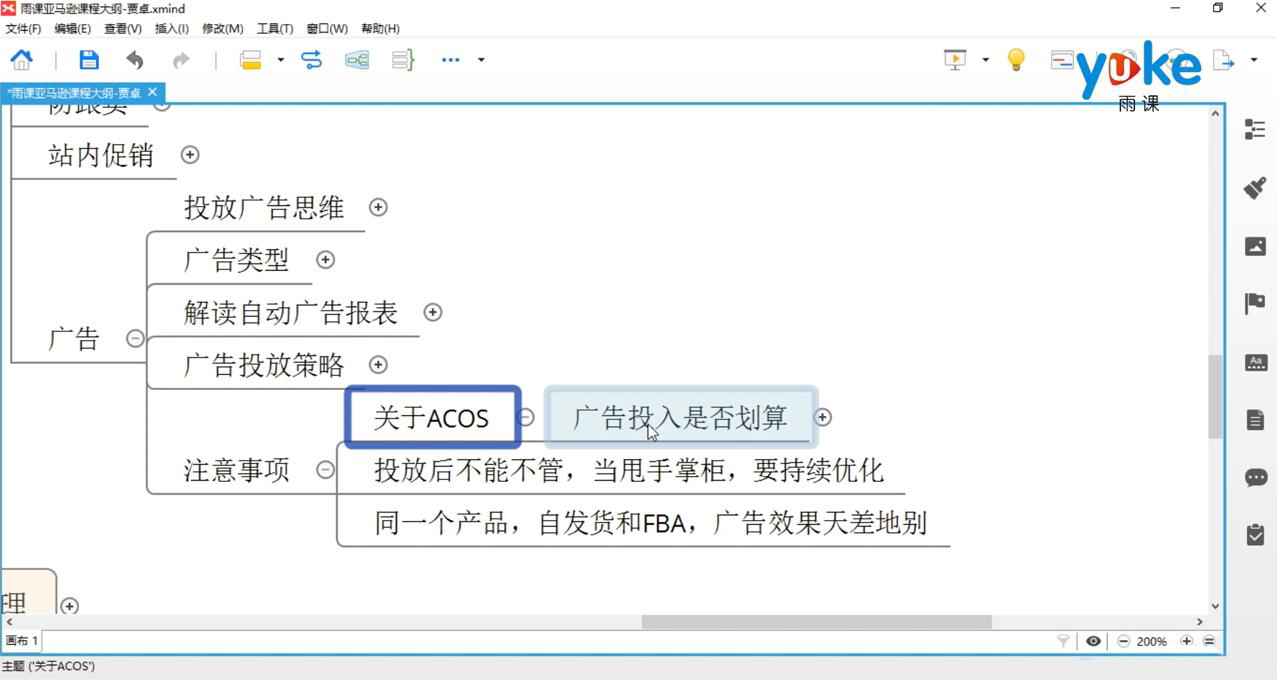Reset zoom to actual size button

(1209, 641)
